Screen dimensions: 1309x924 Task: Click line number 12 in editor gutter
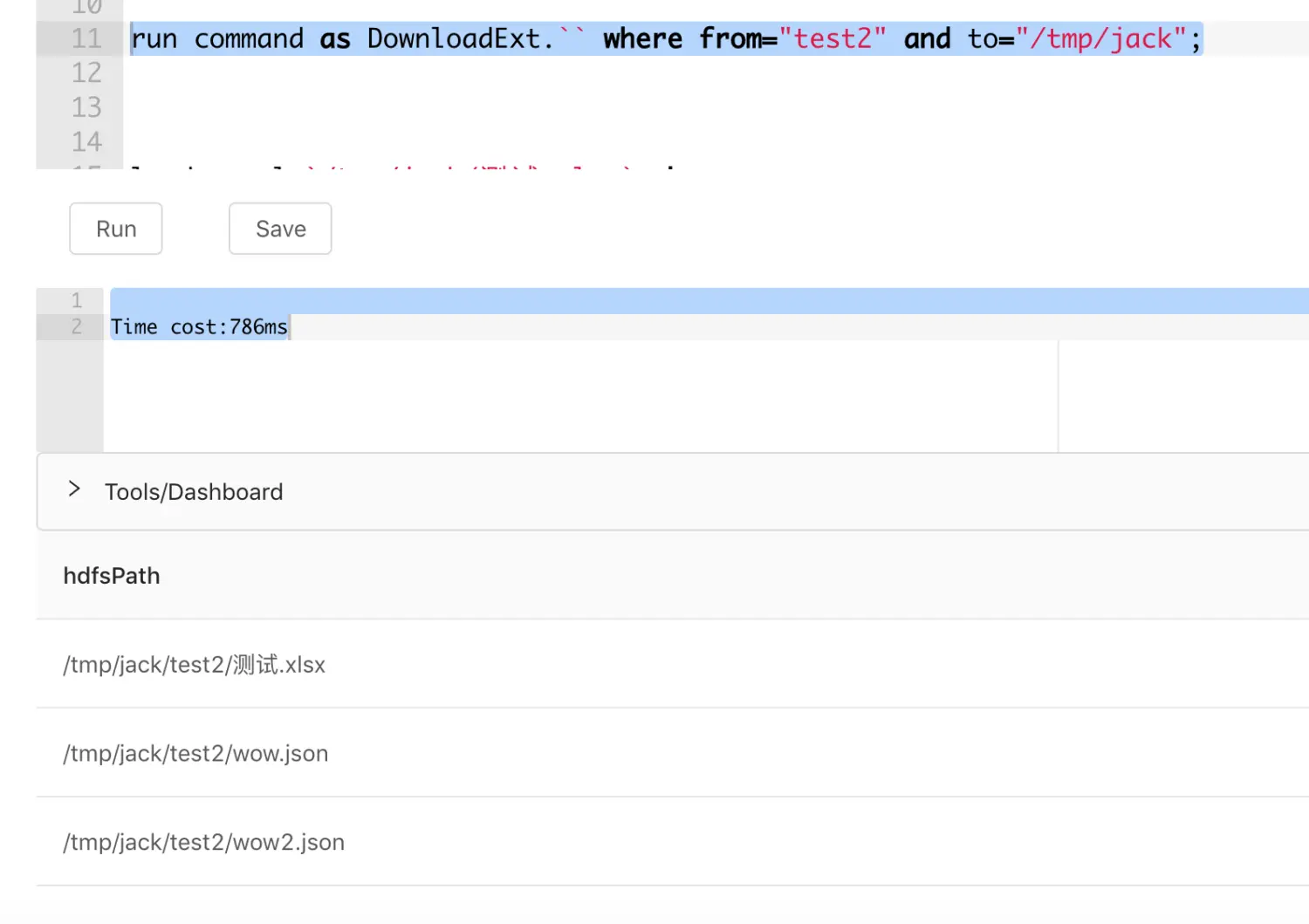[x=86, y=72]
